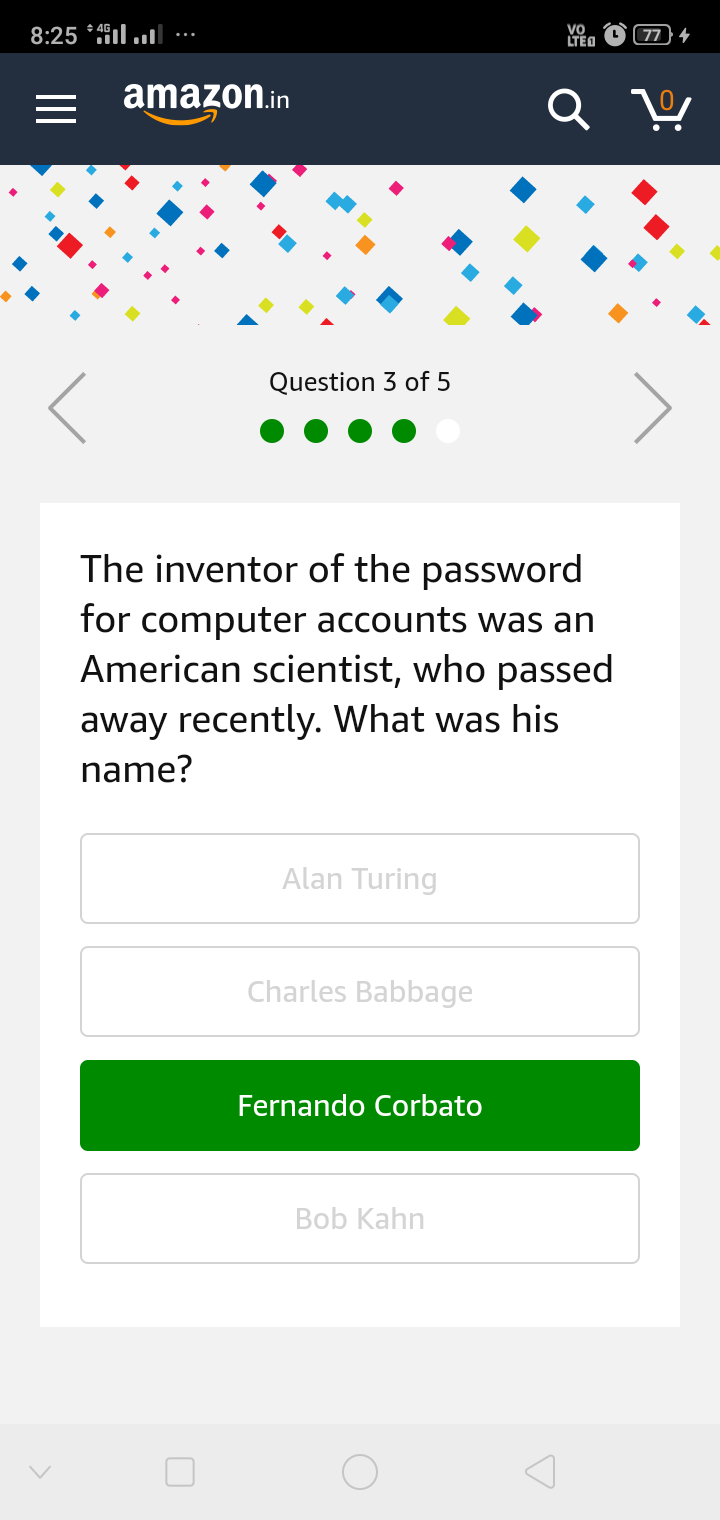Tap the alarm clock status icon
Screen dimensions: 720x1520
tap(614, 35)
